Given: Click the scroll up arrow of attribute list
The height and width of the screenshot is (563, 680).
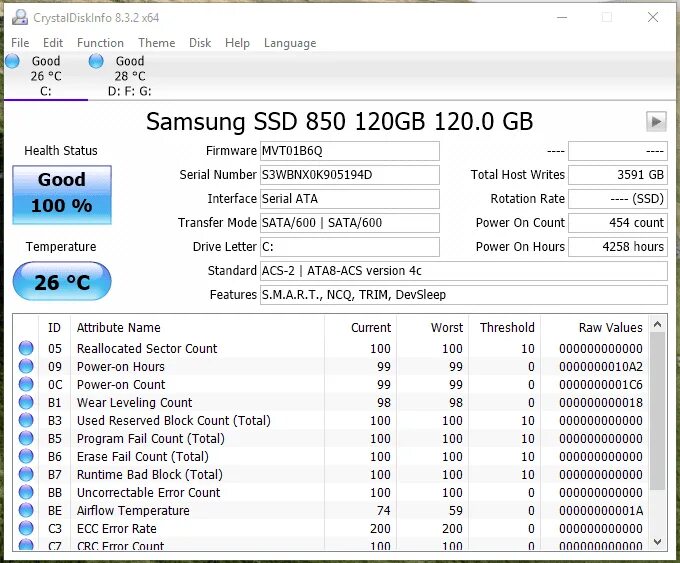Looking at the screenshot, I should pos(657,324).
